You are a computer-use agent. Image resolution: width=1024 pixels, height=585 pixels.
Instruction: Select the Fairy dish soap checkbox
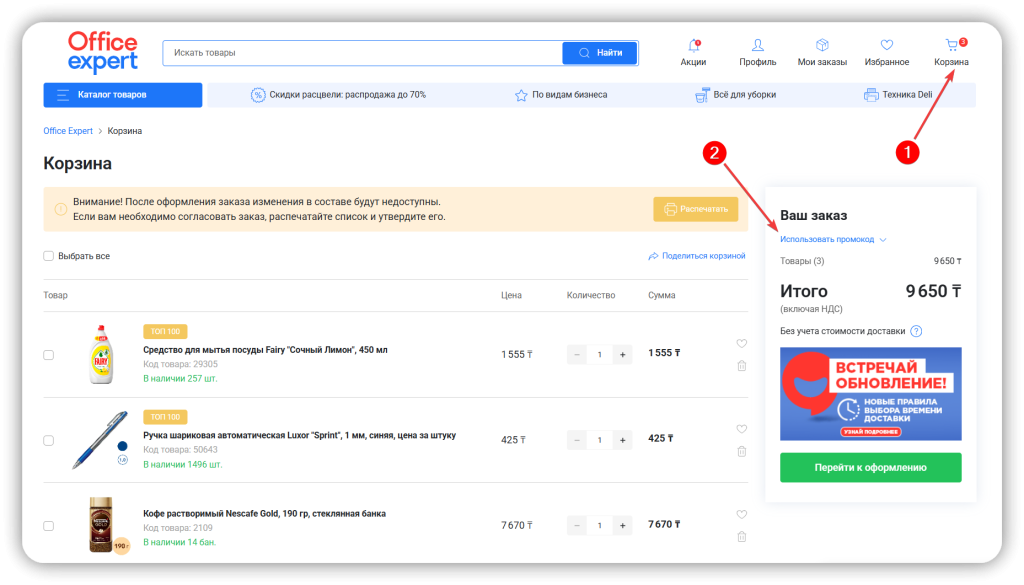point(48,355)
